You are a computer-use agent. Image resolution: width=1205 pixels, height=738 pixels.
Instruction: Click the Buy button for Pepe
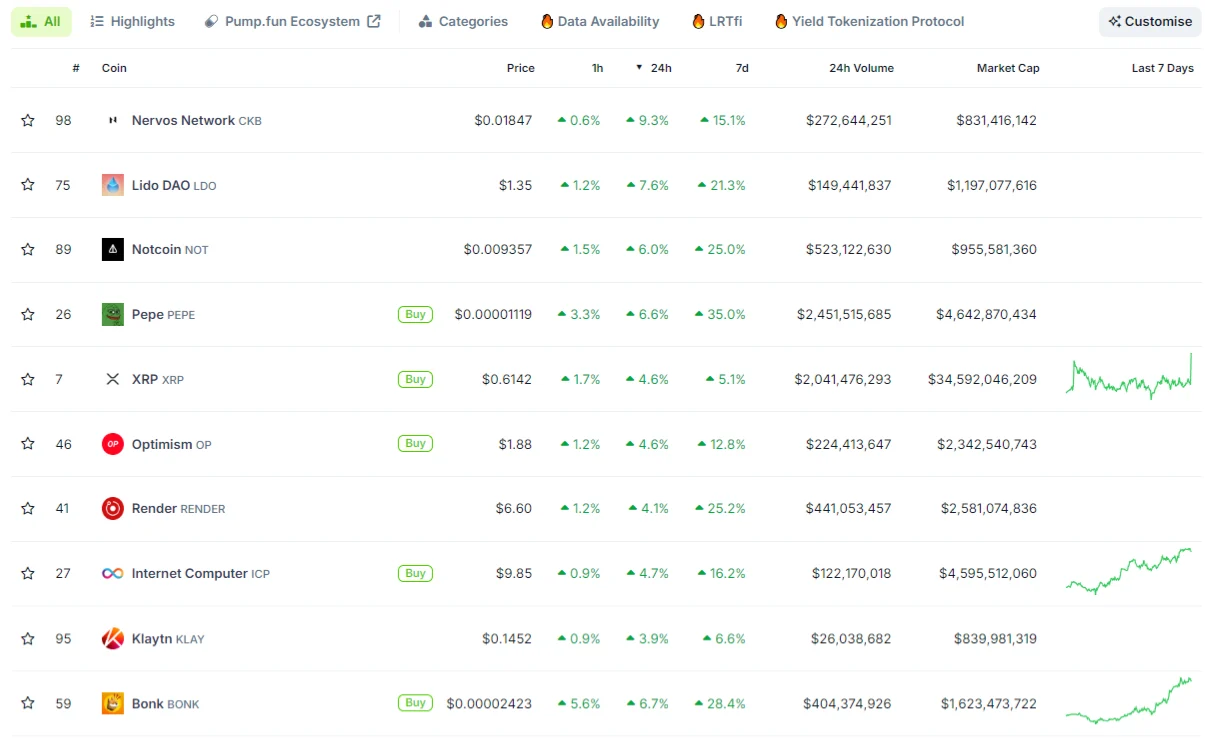(415, 314)
